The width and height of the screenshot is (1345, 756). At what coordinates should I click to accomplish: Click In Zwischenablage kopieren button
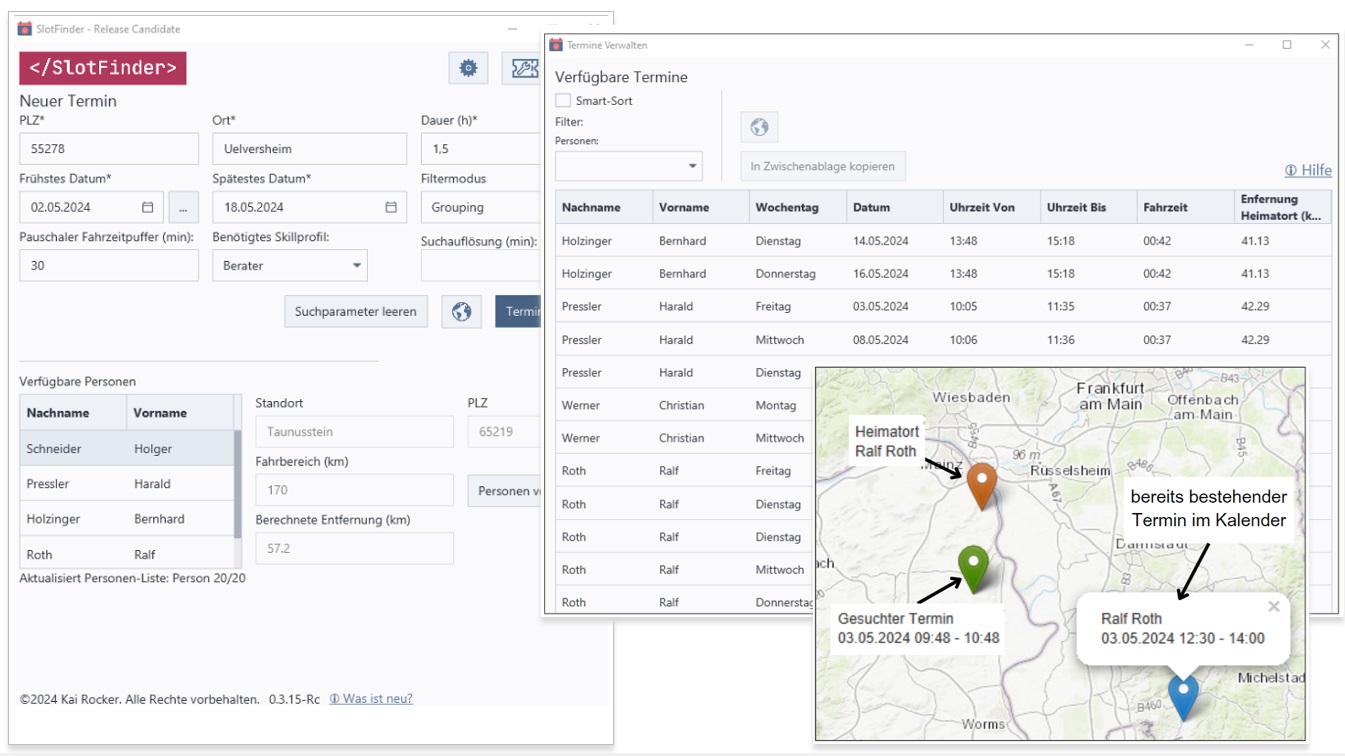point(823,166)
